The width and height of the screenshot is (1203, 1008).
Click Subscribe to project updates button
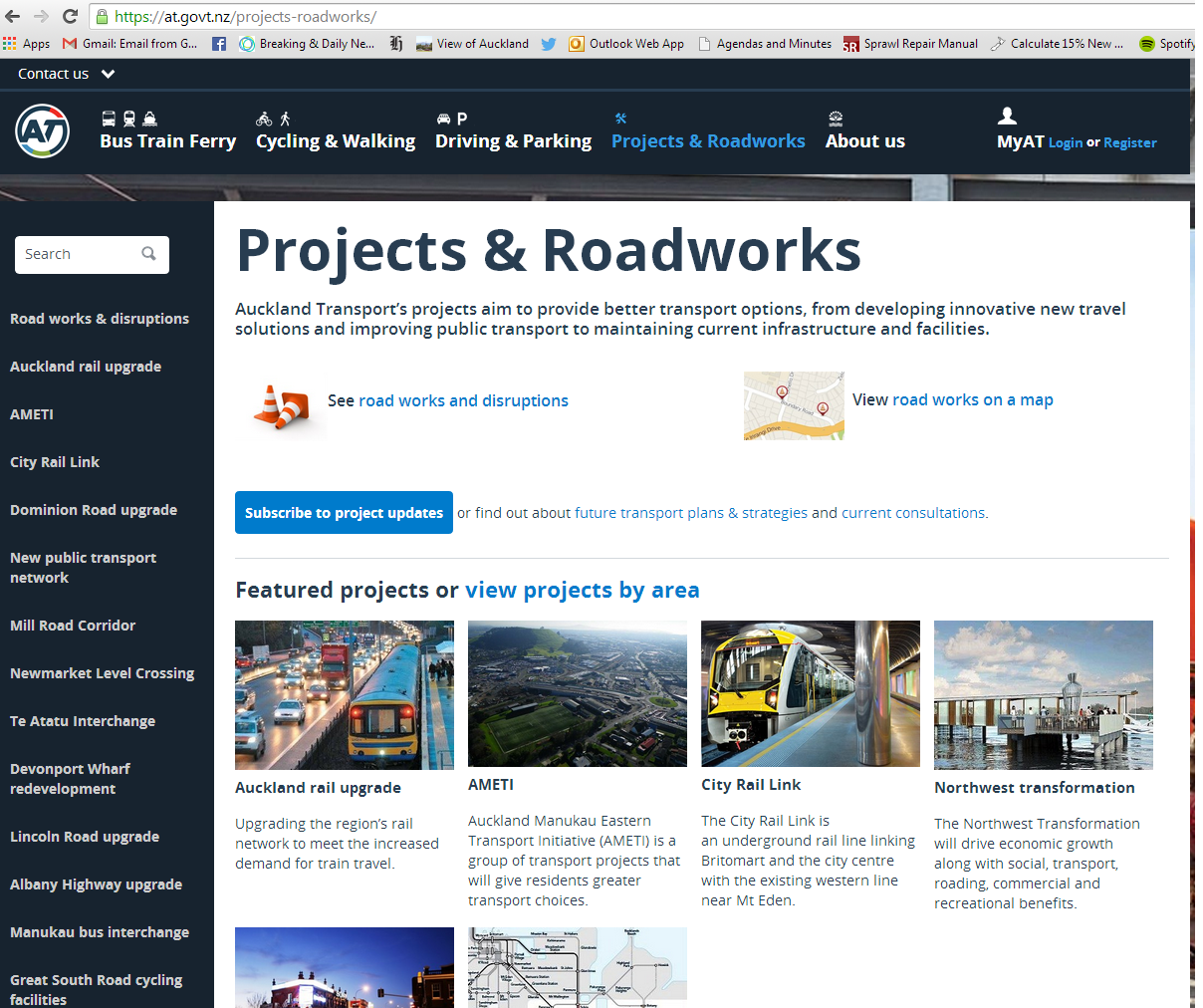(x=344, y=513)
